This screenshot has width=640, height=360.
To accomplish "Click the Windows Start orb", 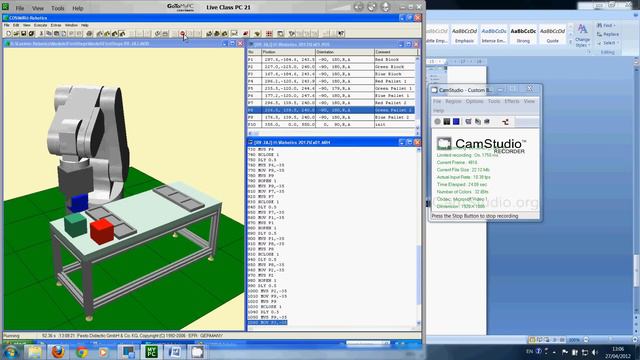I will [11, 351].
